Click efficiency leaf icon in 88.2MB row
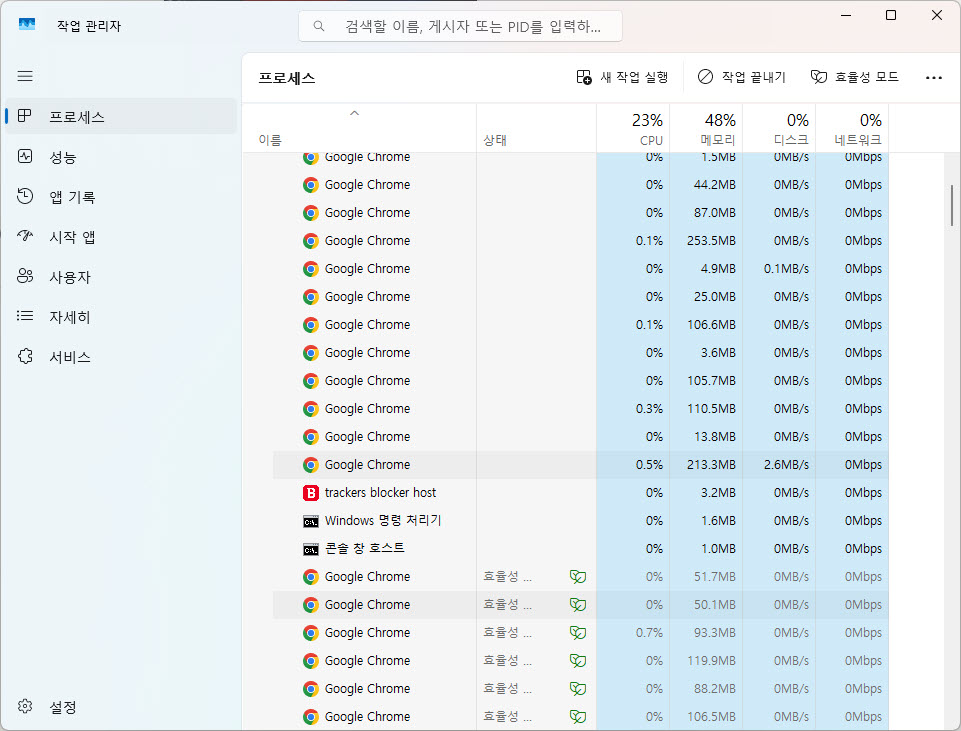Viewport: 961px width, 731px height. (x=578, y=689)
